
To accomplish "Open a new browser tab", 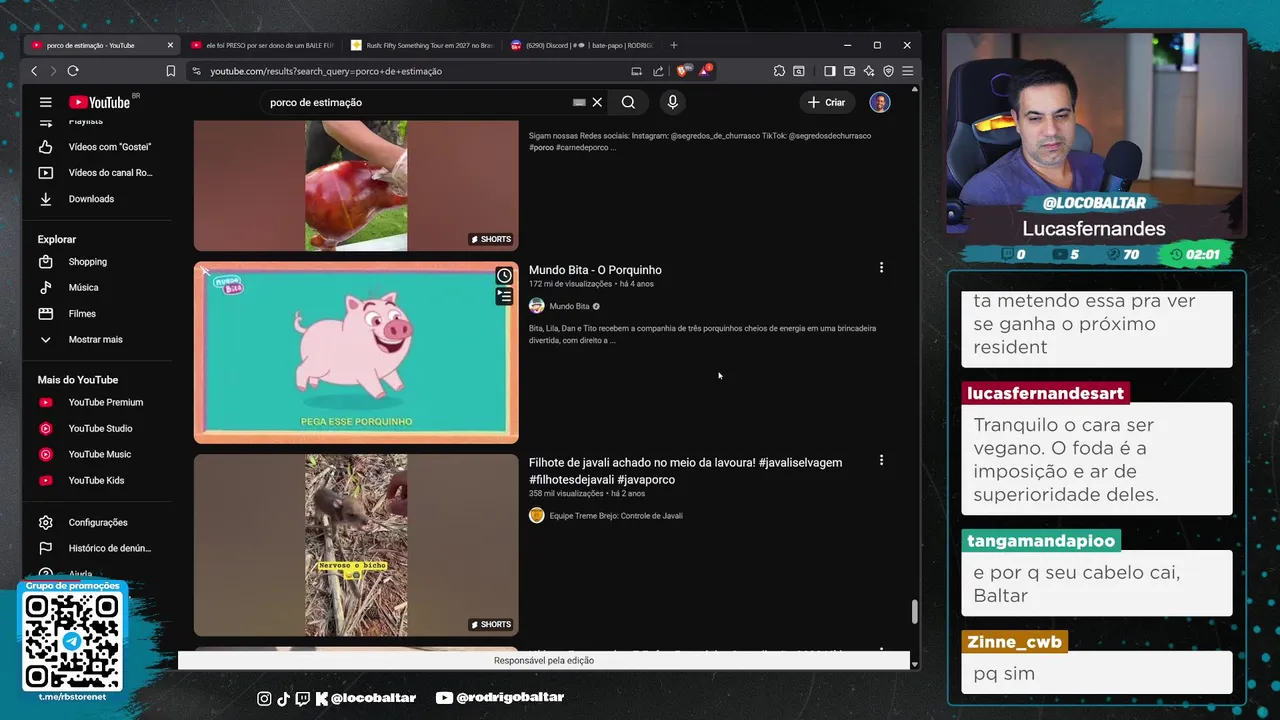I will point(674,45).
